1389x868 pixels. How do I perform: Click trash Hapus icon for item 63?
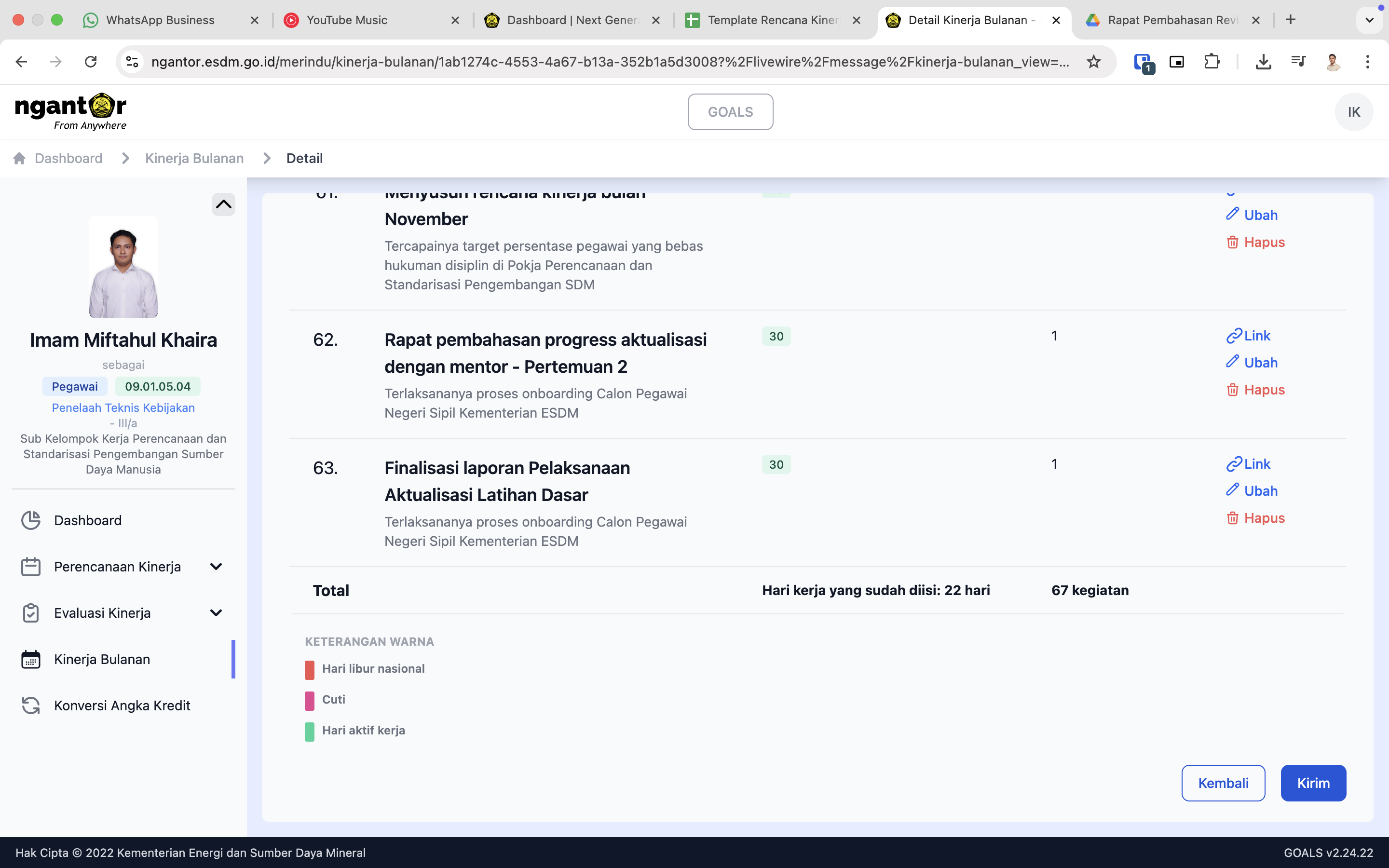point(1232,518)
